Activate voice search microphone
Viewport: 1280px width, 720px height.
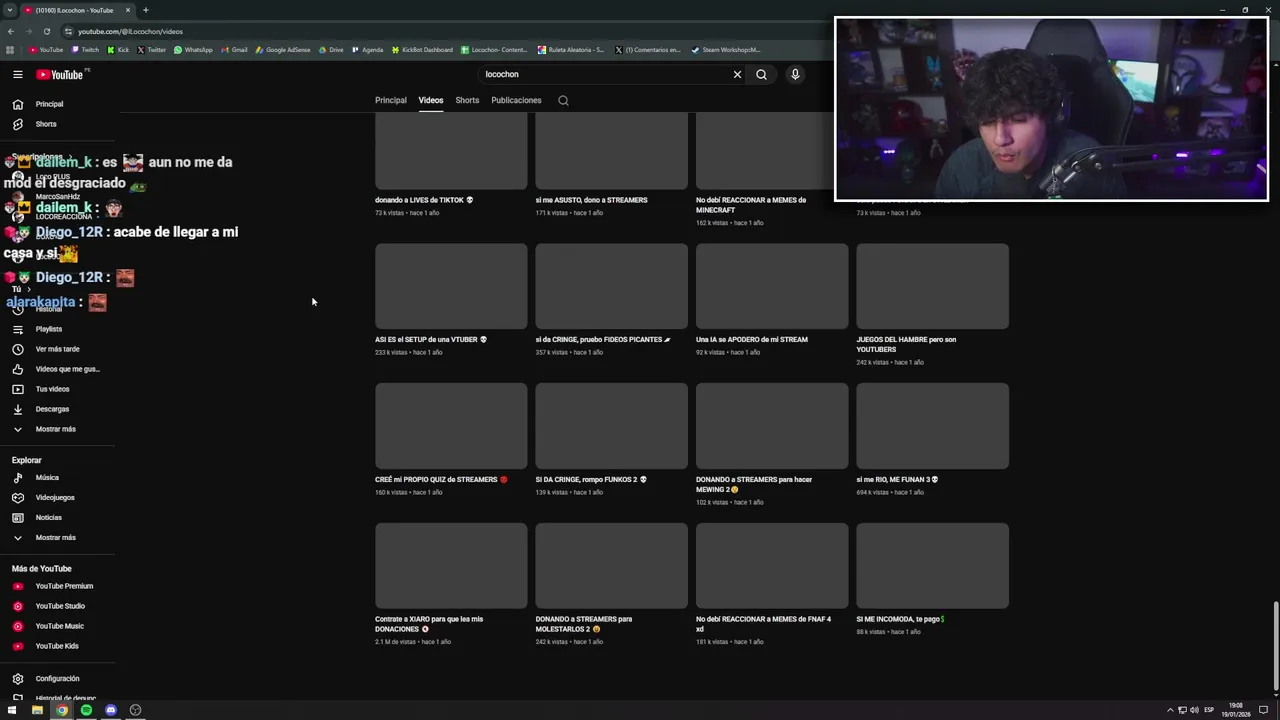[x=795, y=74]
